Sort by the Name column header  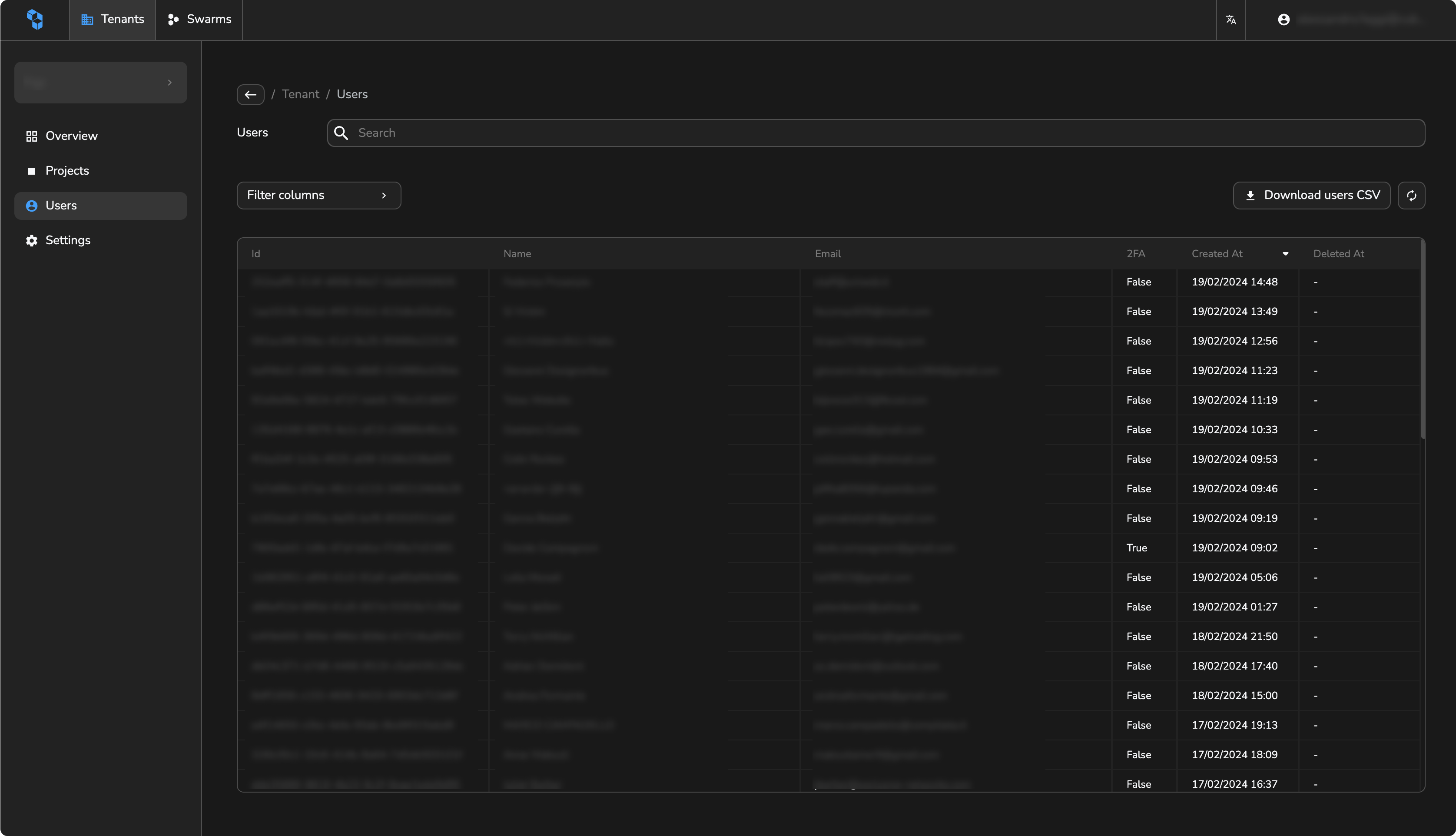[x=517, y=254]
